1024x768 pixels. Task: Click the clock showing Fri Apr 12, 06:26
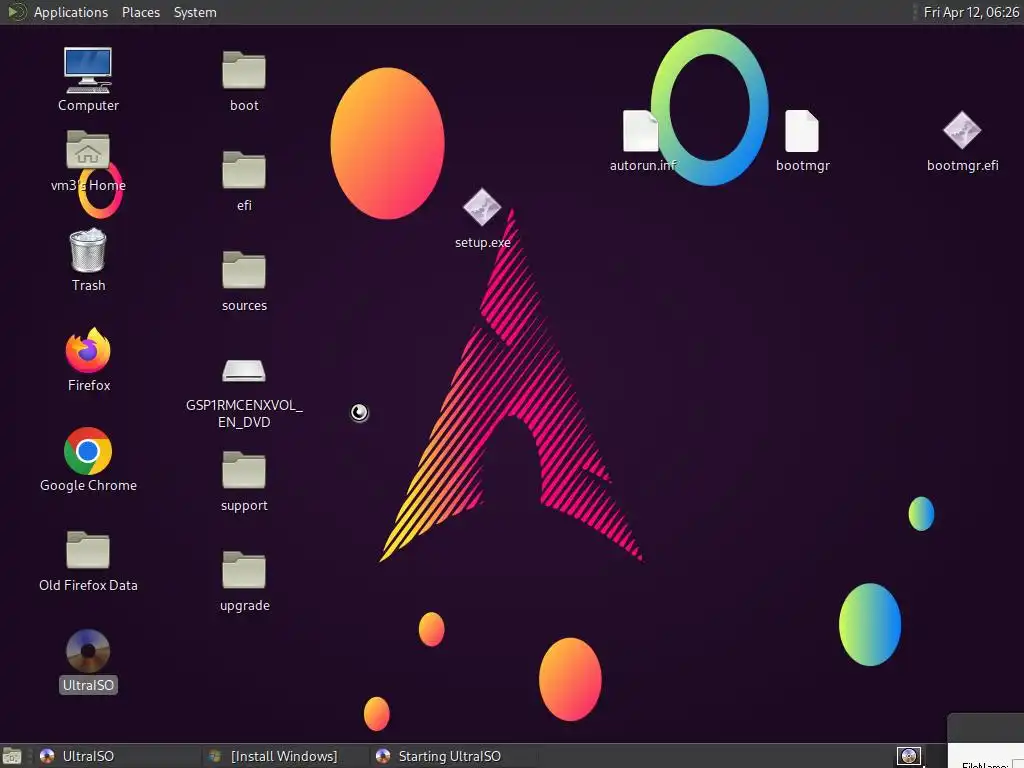pyautogui.click(x=970, y=12)
